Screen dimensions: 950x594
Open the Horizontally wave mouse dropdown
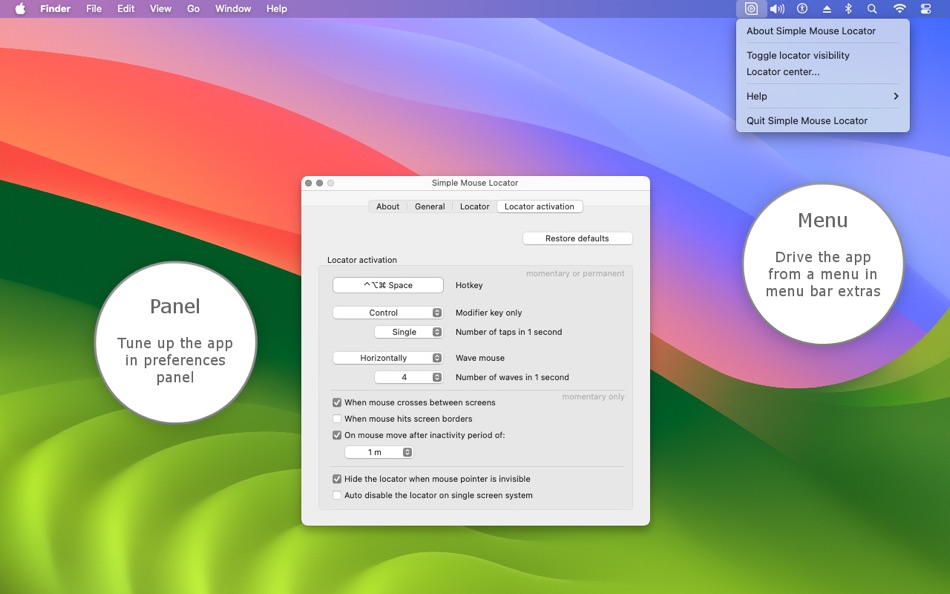pos(388,358)
